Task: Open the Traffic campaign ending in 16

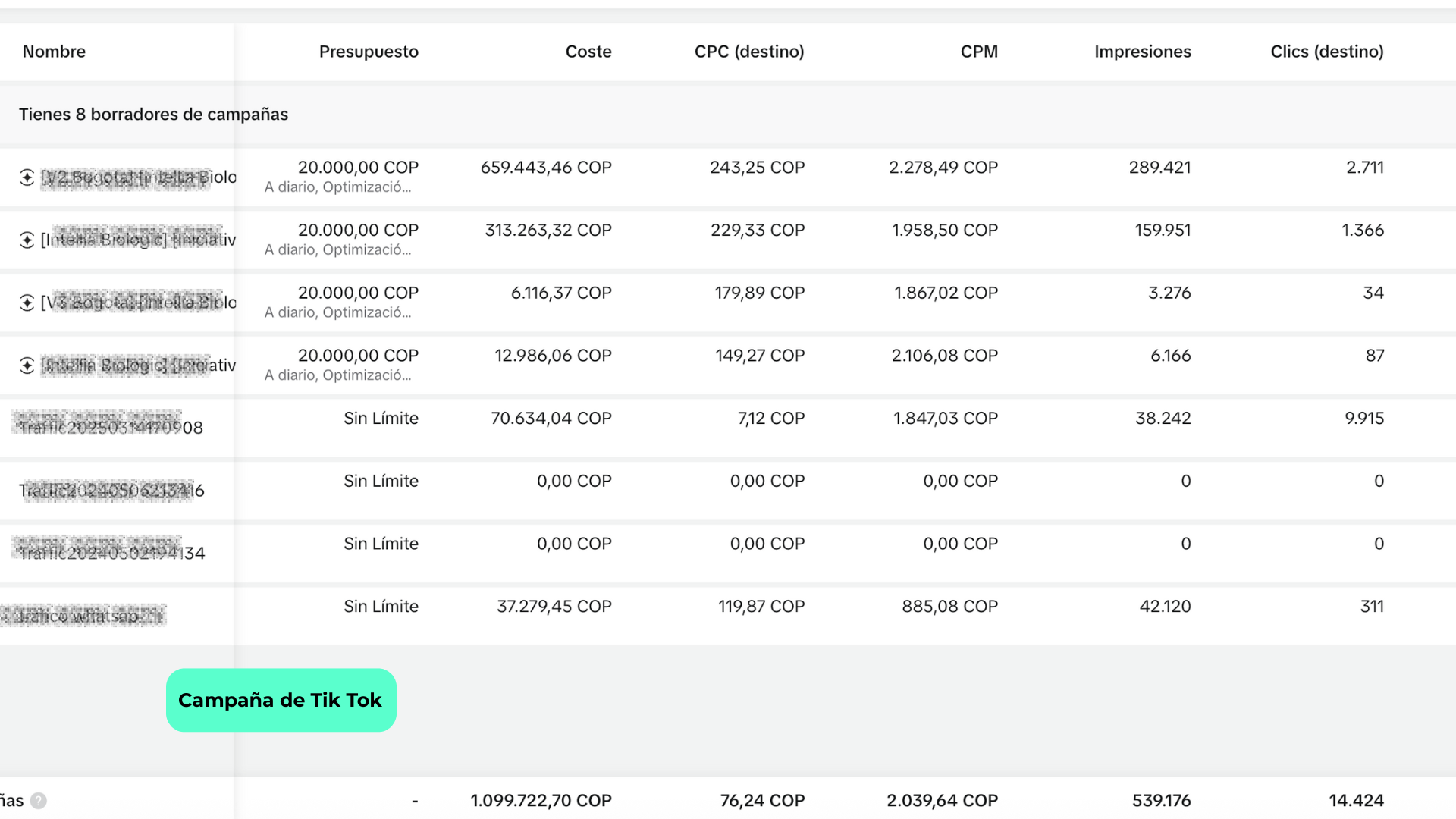Action: 111,491
